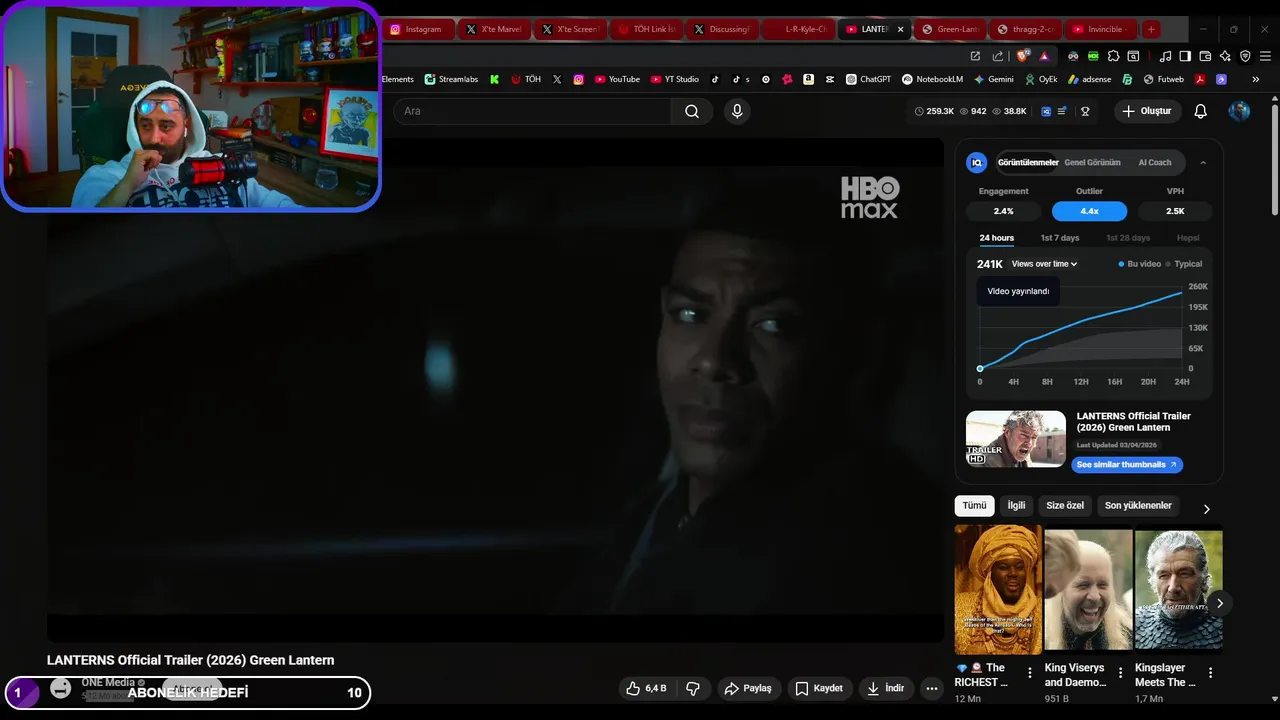
Task: Click the Paylaş share button
Action: click(x=748, y=688)
